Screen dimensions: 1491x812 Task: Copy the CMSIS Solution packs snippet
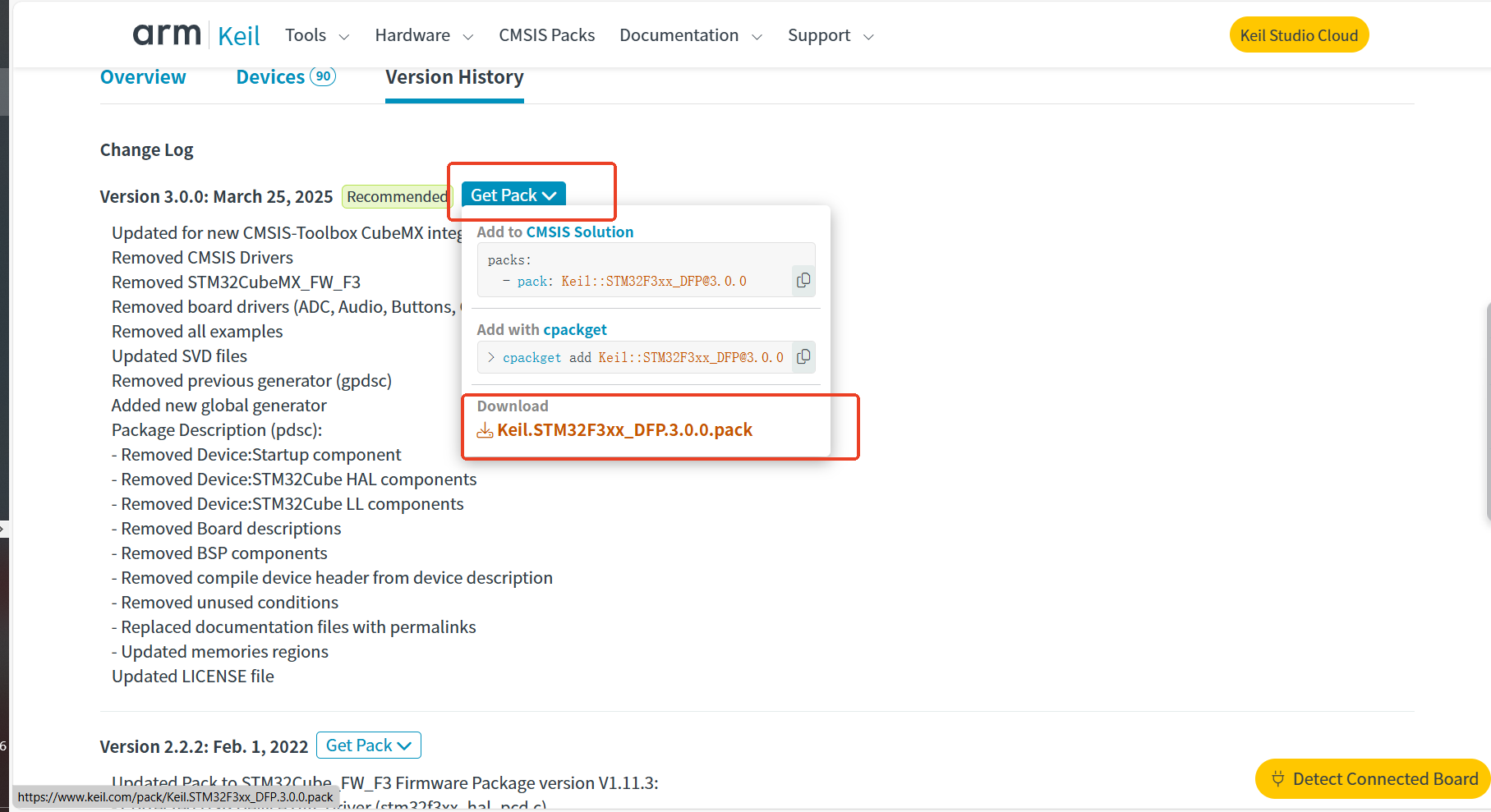(803, 280)
